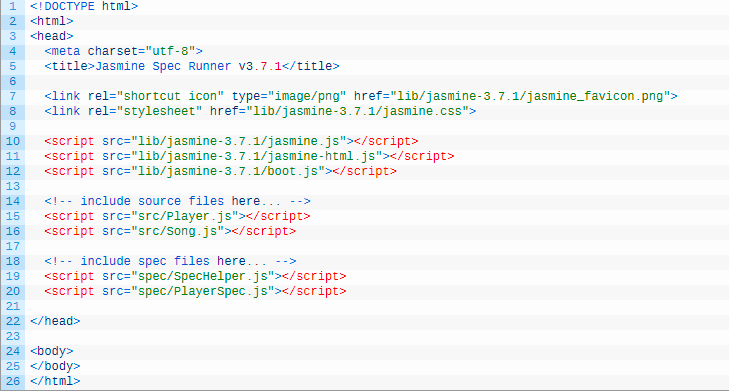Click the boot.js script source path
This screenshot has height=391, width=729.
pos(228,171)
